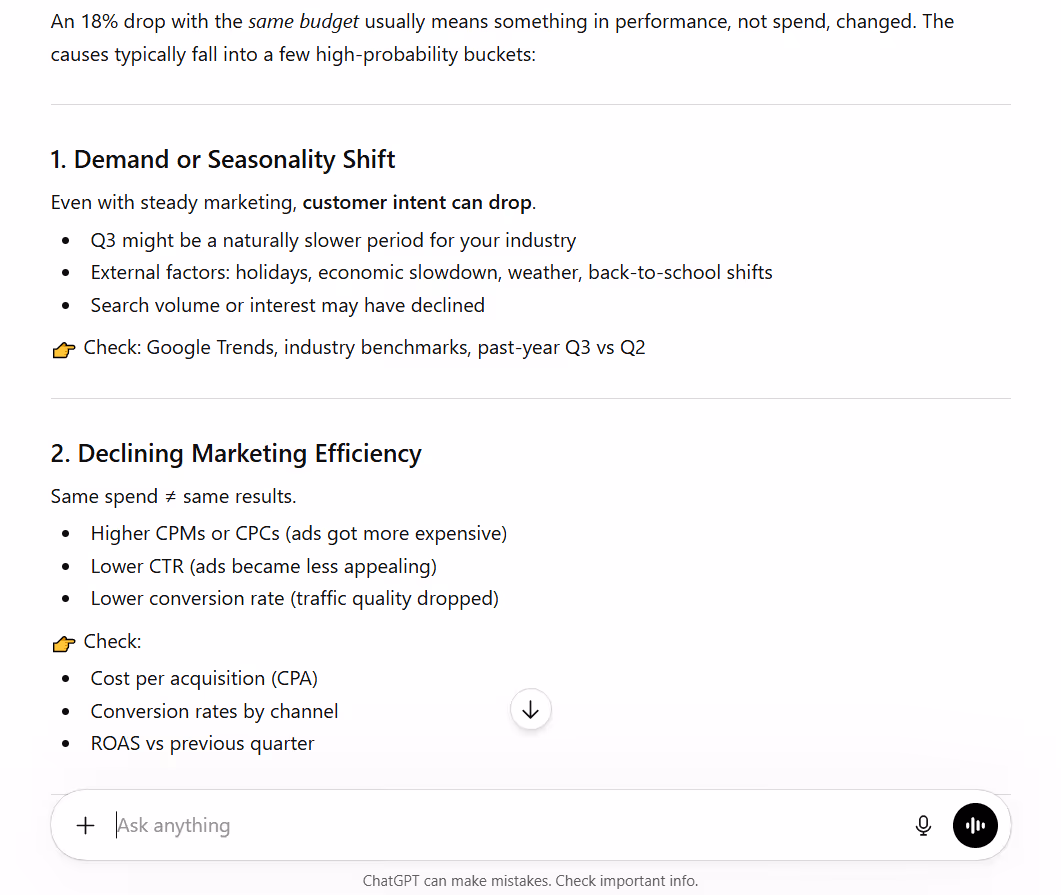Click Cost per acquisition (CPA) item
The height and width of the screenshot is (895, 1061).
click(204, 678)
